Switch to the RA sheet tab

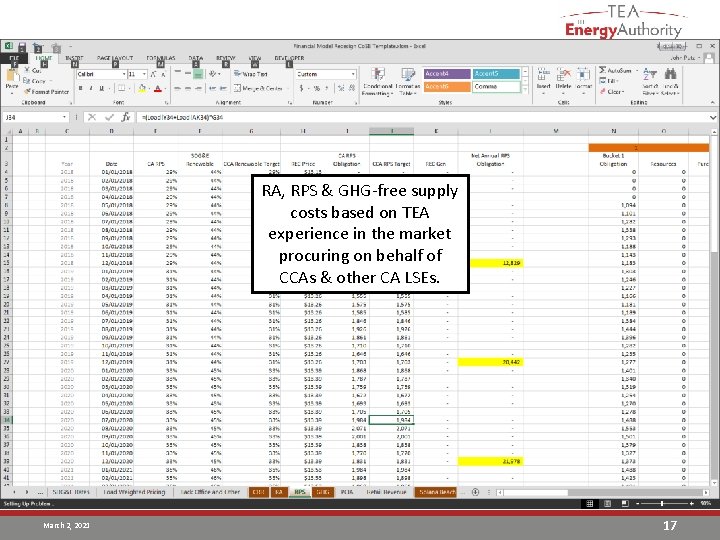pyautogui.click(x=279, y=492)
